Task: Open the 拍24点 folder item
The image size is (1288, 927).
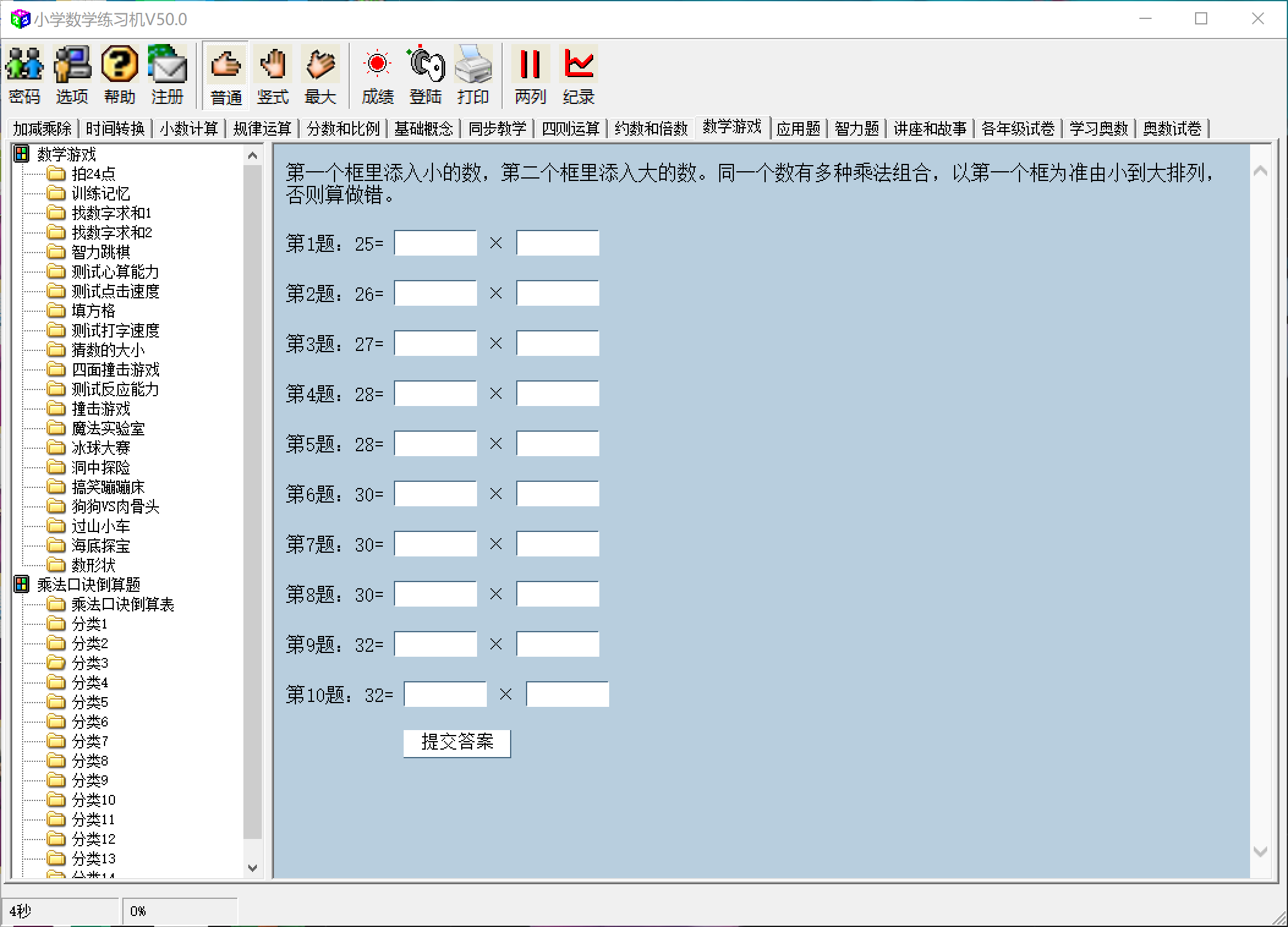Action: (x=94, y=174)
